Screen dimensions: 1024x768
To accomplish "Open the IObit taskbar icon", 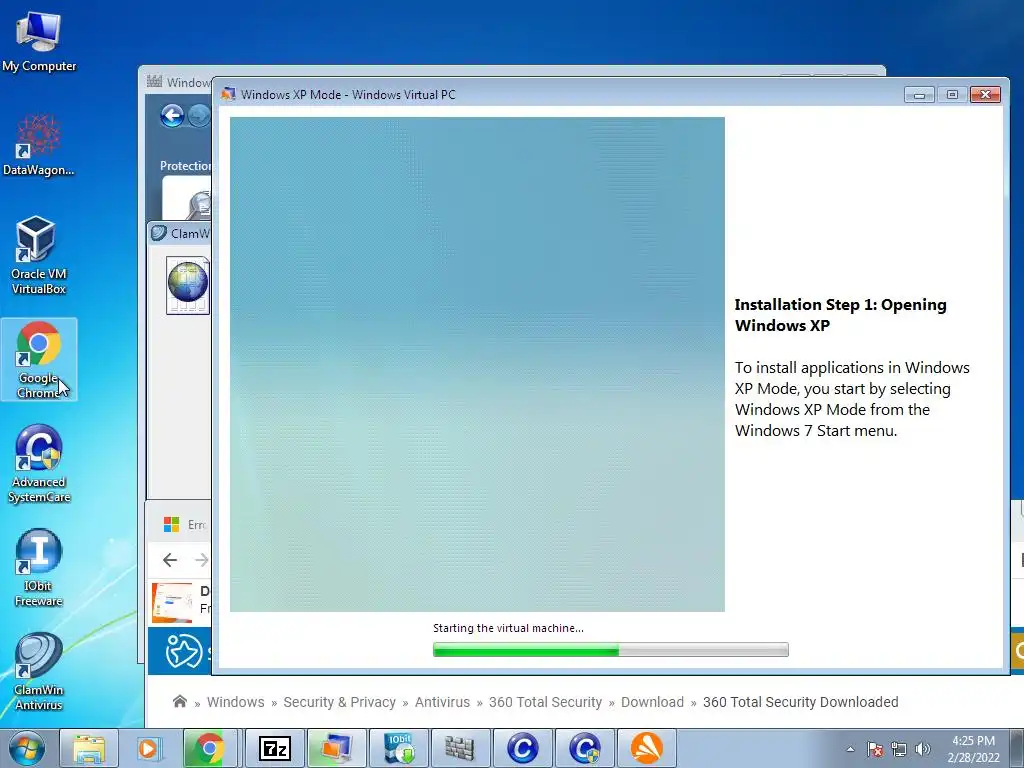I will 398,748.
